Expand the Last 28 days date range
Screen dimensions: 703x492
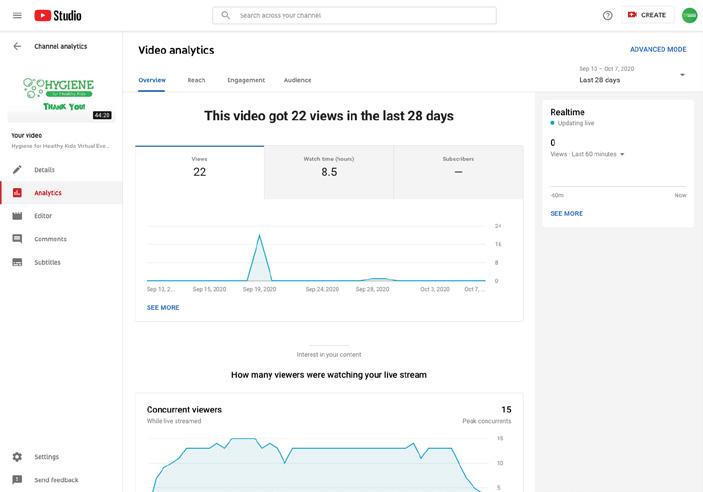(x=682, y=75)
